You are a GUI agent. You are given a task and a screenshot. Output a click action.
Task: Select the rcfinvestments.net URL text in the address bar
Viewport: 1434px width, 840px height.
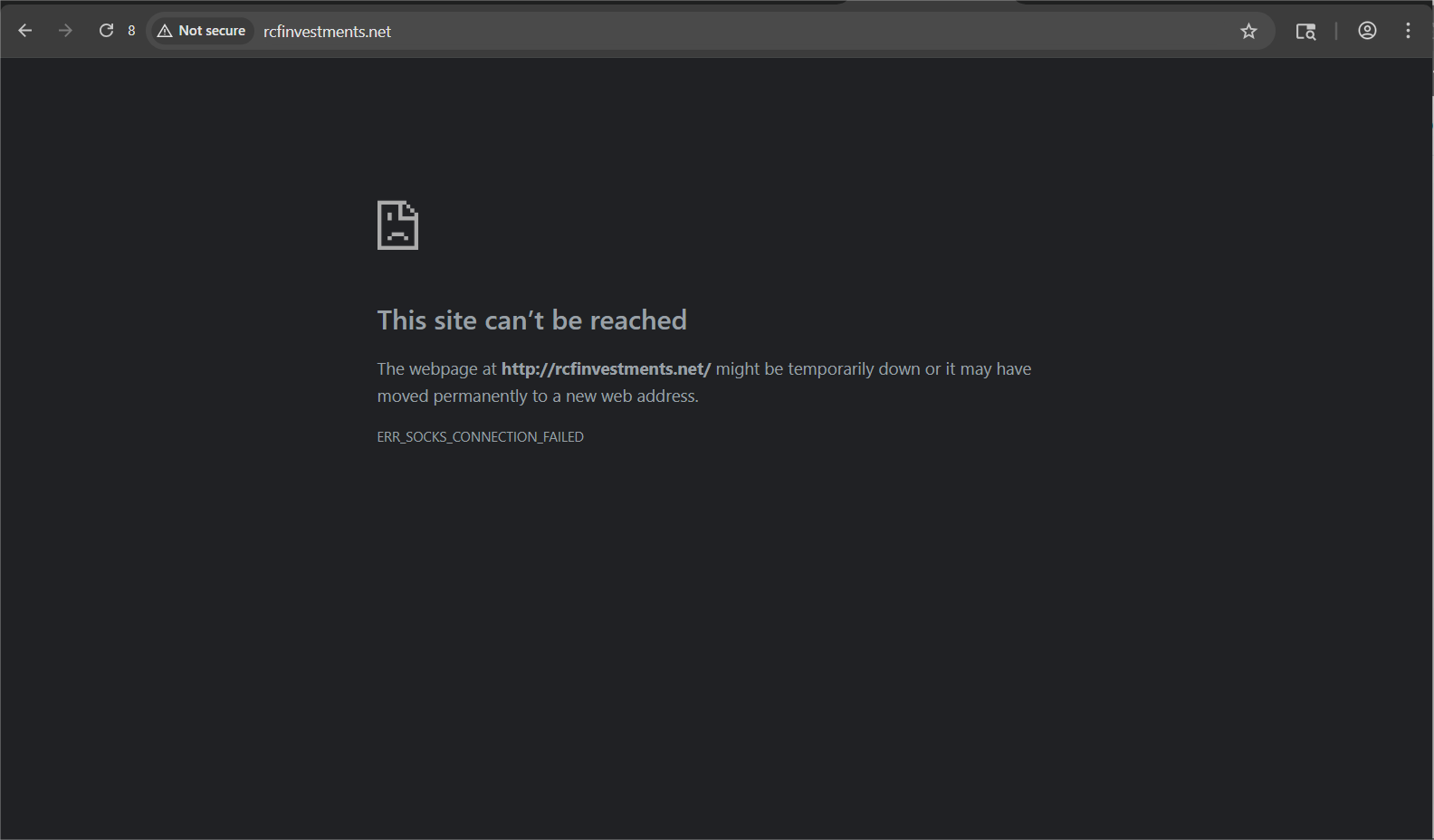(327, 32)
